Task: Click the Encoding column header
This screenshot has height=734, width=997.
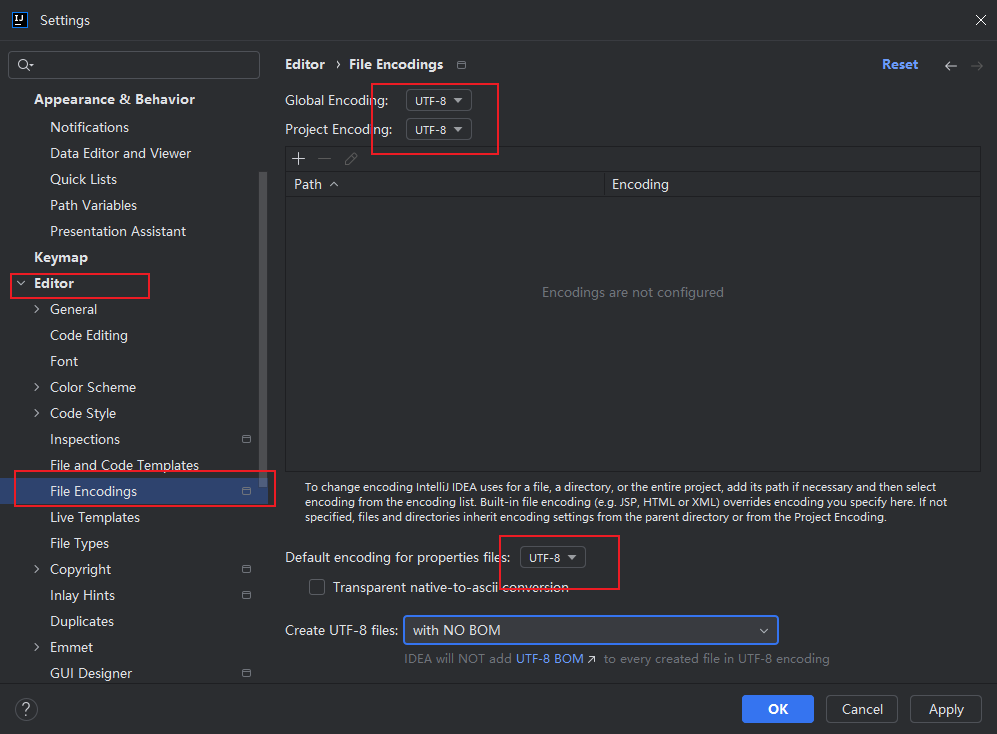Action: click(792, 184)
